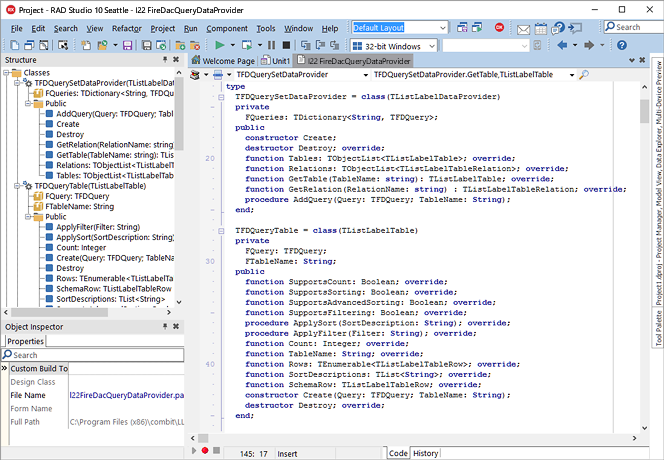Collapse the Classes tree node
This screenshot has height=460, width=664.
click(6, 73)
